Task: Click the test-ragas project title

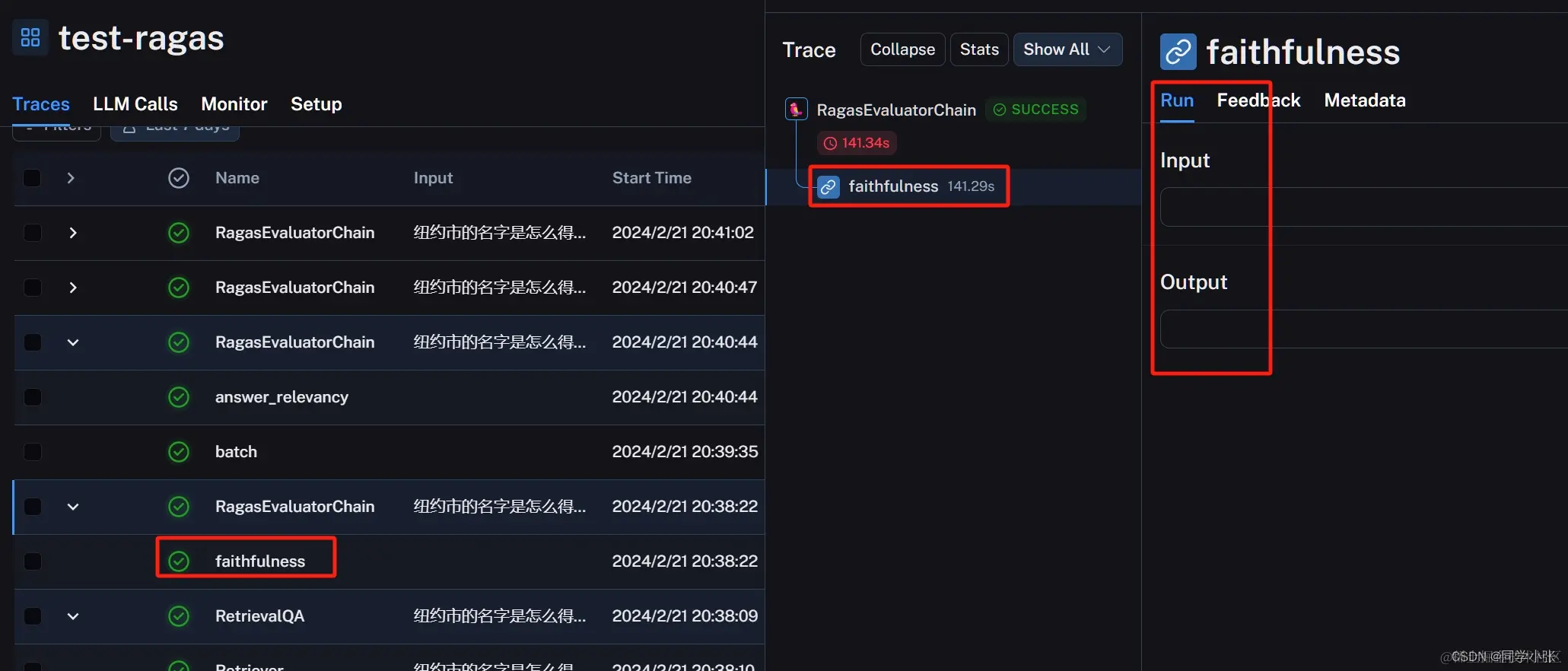Action: tap(142, 38)
